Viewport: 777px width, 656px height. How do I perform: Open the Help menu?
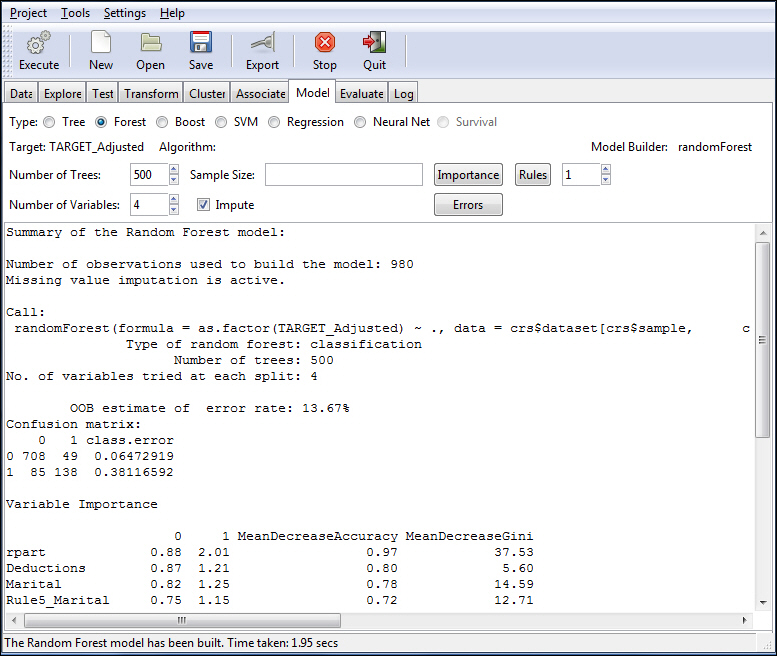coord(172,13)
